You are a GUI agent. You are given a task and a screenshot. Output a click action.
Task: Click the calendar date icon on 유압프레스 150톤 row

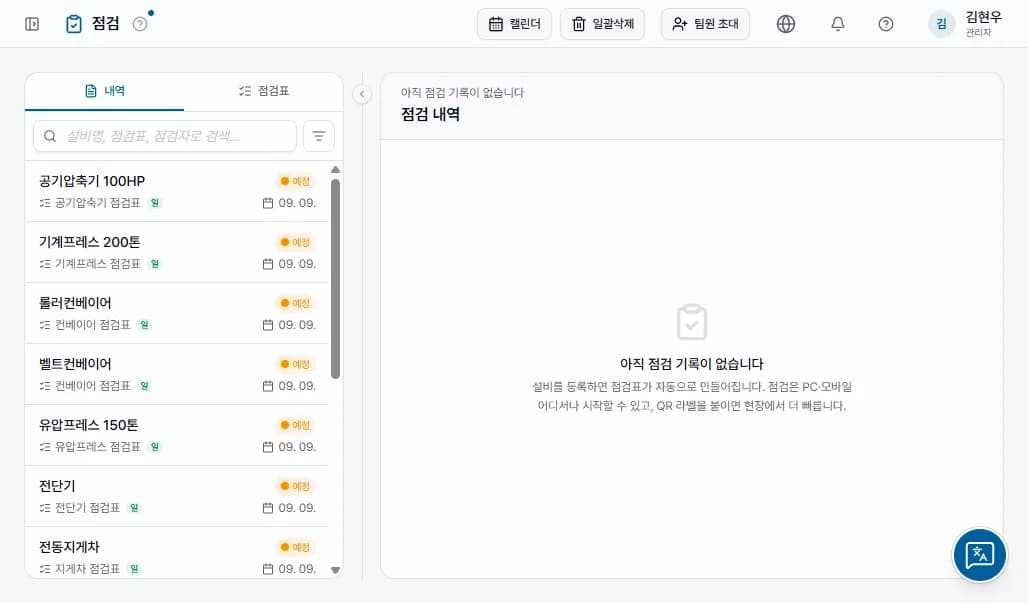[x=267, y=447]
